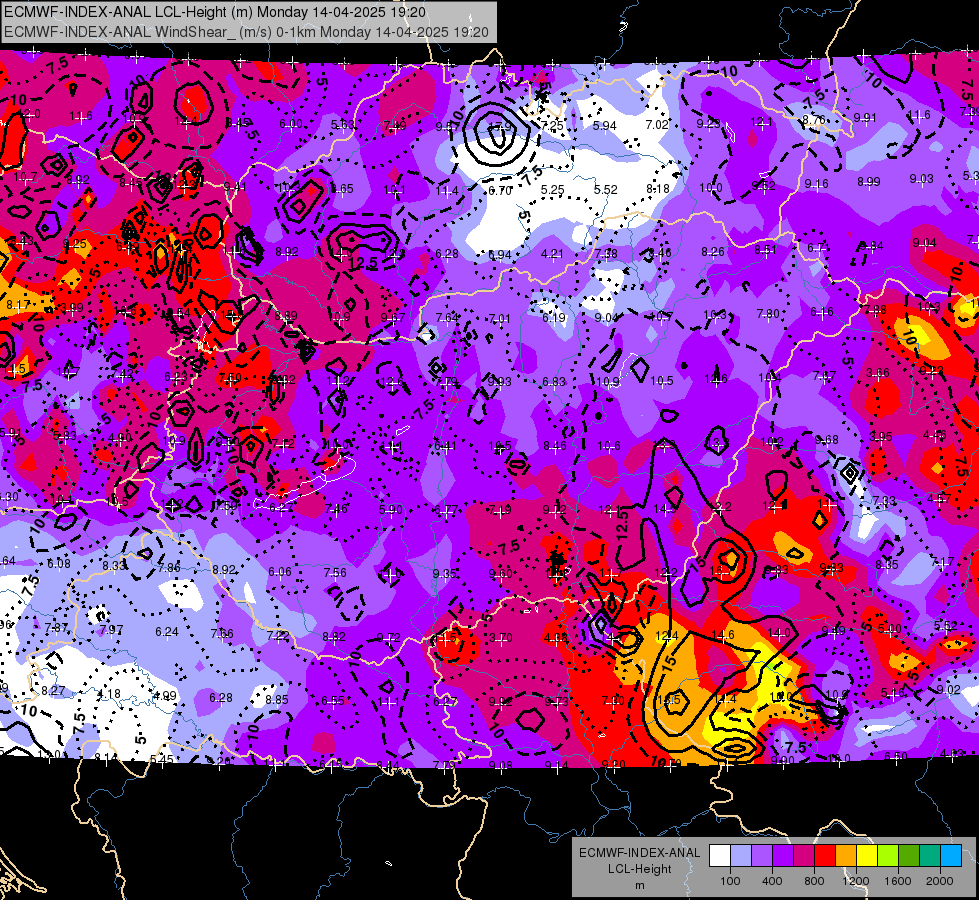Click the 8.33 grid value
Viewport: 979px width, 900px height.
pos(114,566)
